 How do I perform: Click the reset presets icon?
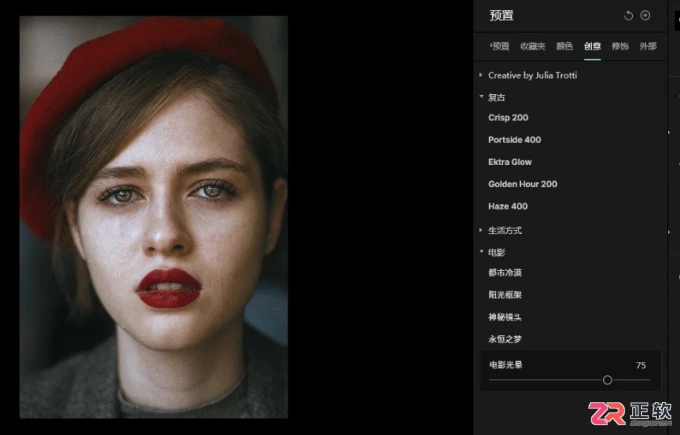tap(628, 16)
